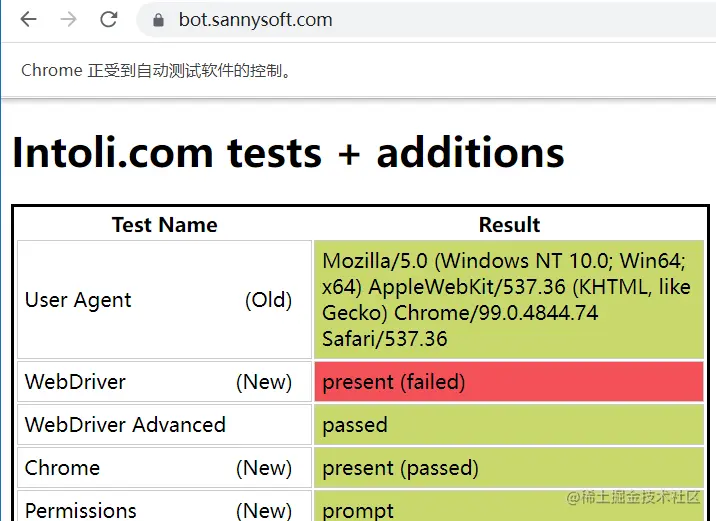Select the Chrome (New) row label
This screenshot has height=521, width=716.
pos(164,468)
